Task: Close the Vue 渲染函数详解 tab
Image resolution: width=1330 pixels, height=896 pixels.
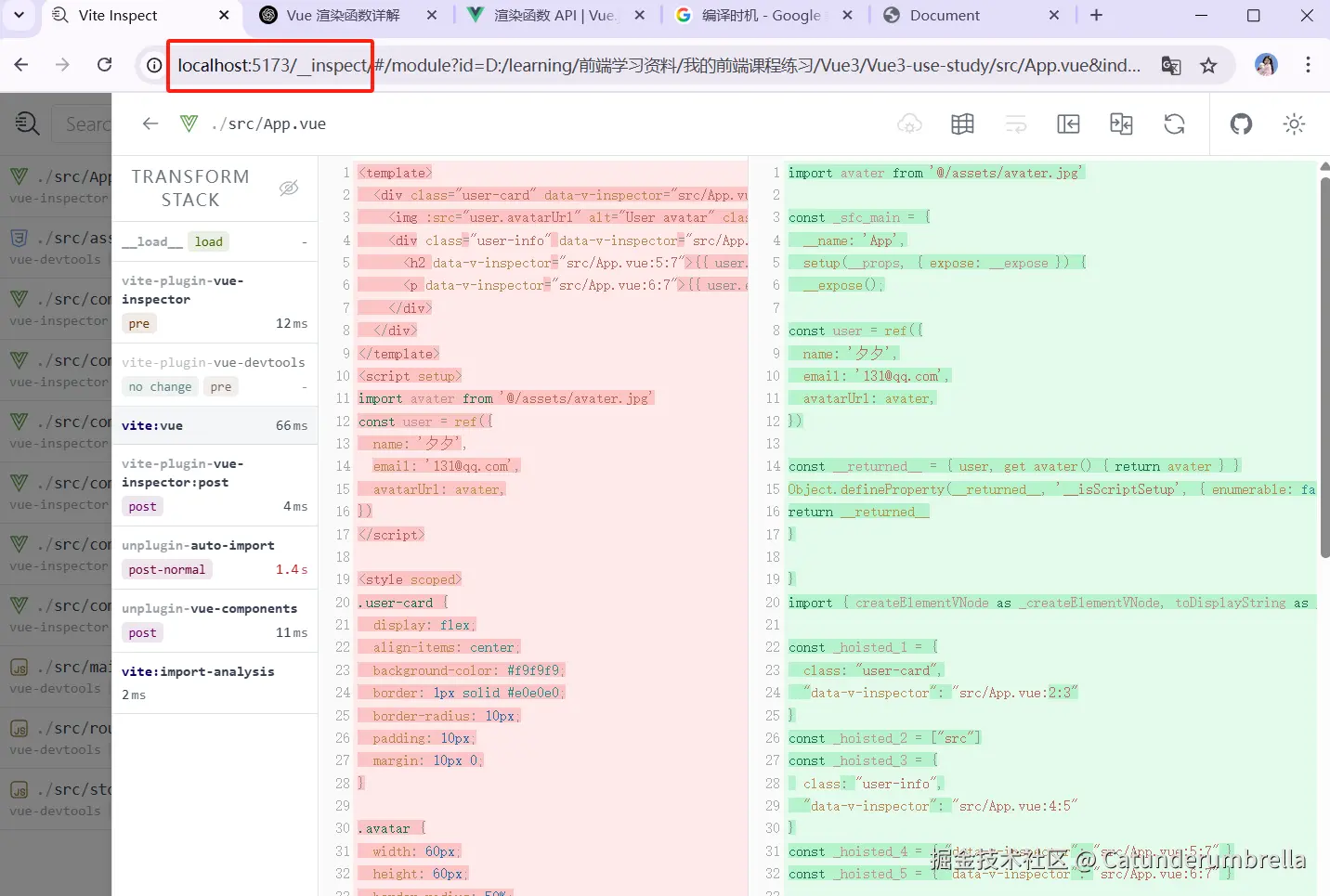Action: point(432,15)
